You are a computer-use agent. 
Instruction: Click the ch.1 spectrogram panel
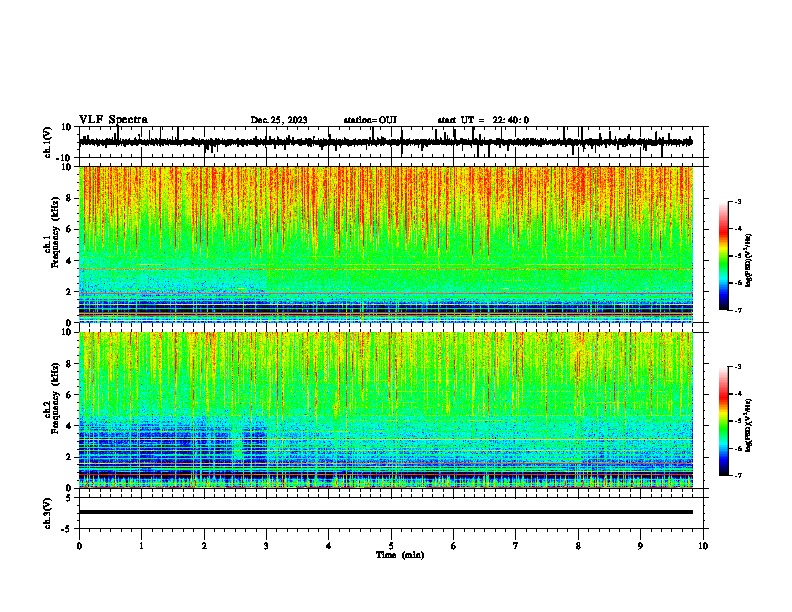(385, 244)
